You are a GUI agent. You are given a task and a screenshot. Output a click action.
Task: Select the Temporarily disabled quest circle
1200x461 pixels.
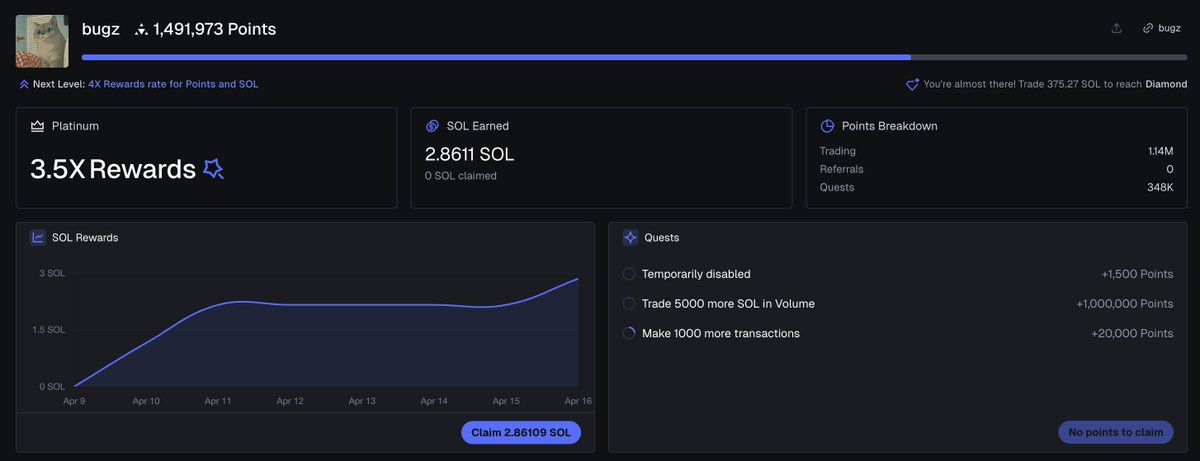click(629, 274)
